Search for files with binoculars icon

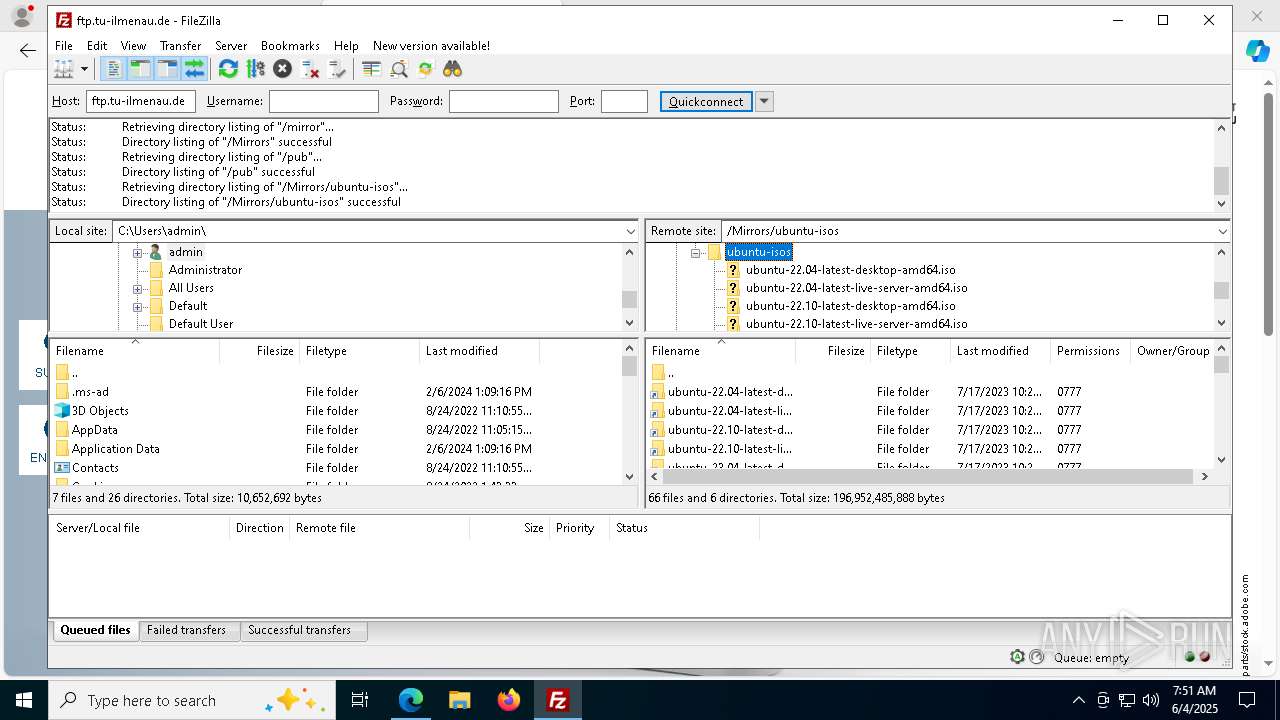453,69
